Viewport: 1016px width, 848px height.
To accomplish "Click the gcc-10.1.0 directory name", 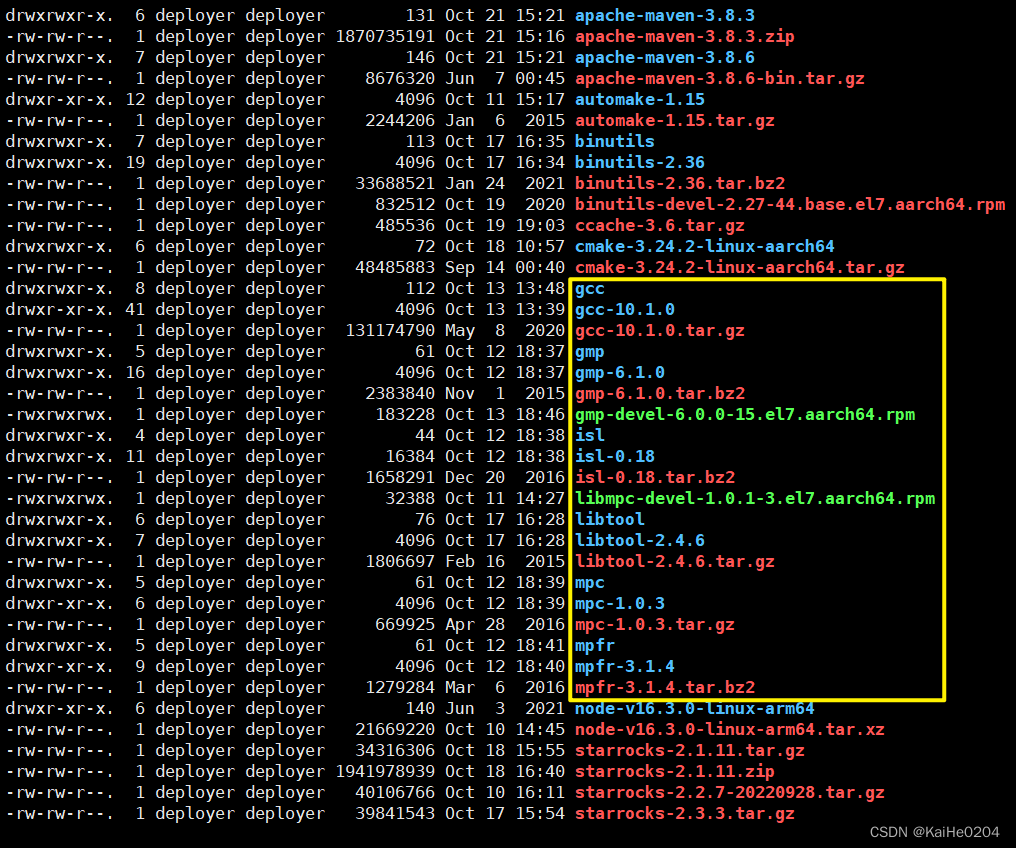I will (x=625, y=309).
